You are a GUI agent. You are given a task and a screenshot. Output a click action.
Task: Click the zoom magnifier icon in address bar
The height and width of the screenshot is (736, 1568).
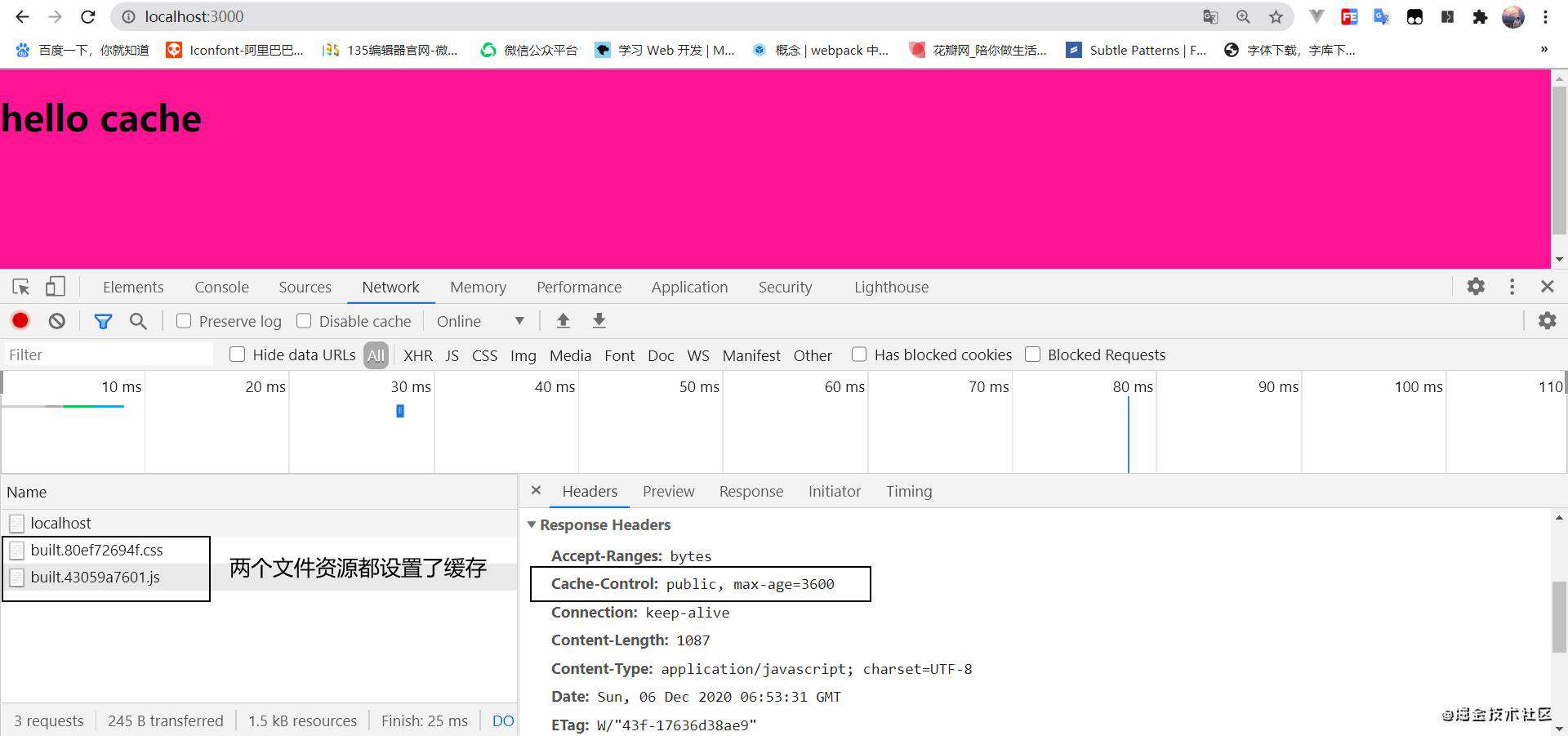click(x=1243, y=16)
